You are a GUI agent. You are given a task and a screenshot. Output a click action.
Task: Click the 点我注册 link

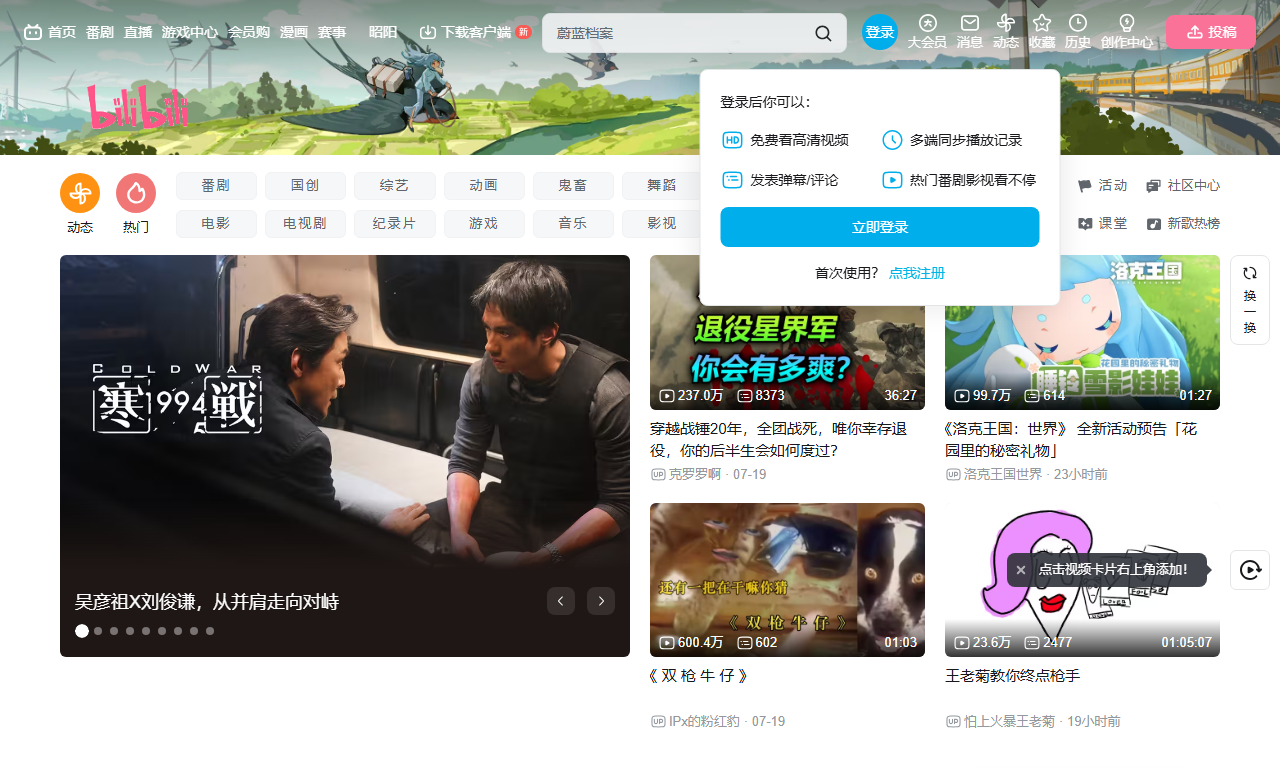tap(917, 273)
